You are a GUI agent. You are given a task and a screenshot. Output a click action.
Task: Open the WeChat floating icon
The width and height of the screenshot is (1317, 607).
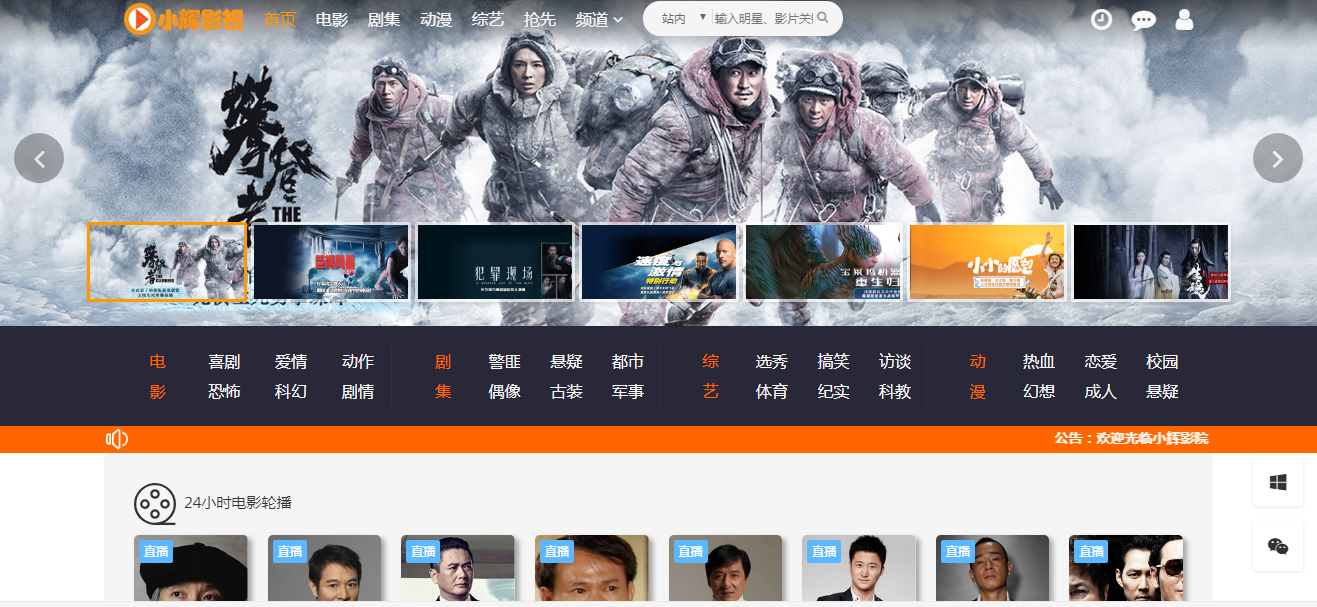(x=1278, y=546)
